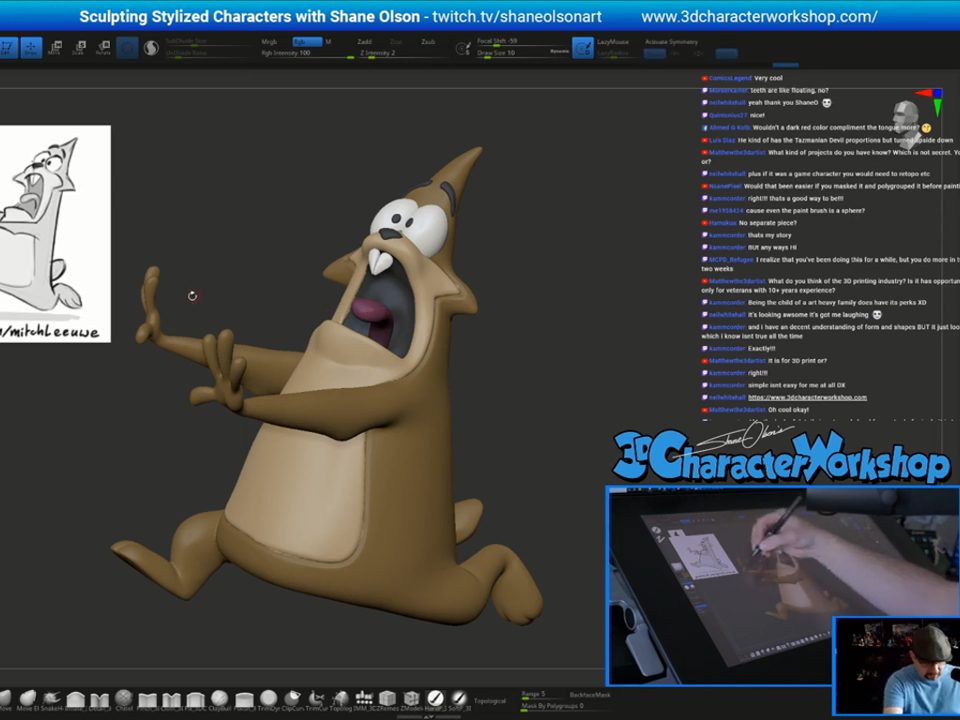Viewport: 960px width, 720px height.
Task: Select the Chisel brush
Action: point(124,698)
